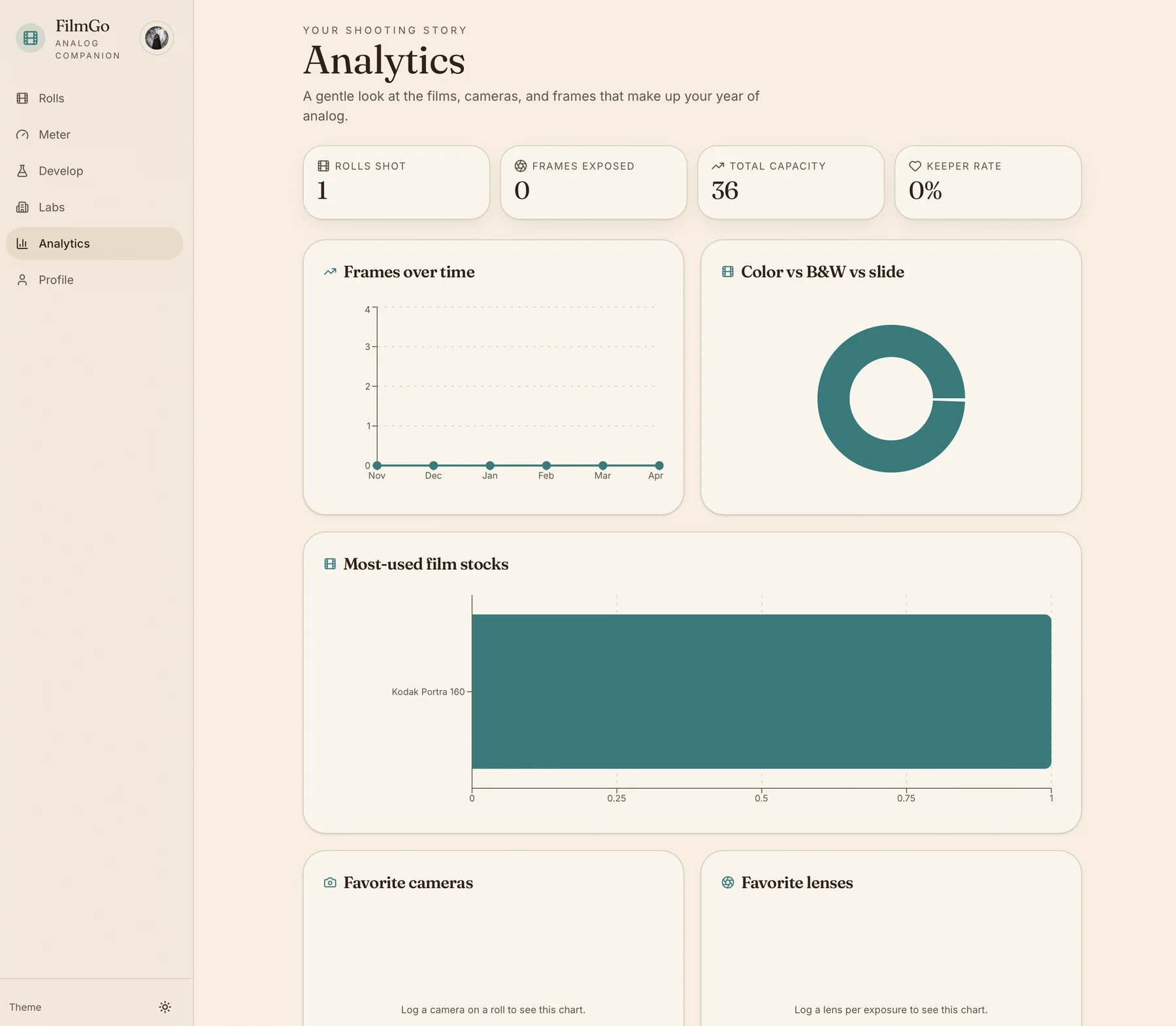
Task: Click the 0.75 tick label on bar chart
Action: (906, 798)
